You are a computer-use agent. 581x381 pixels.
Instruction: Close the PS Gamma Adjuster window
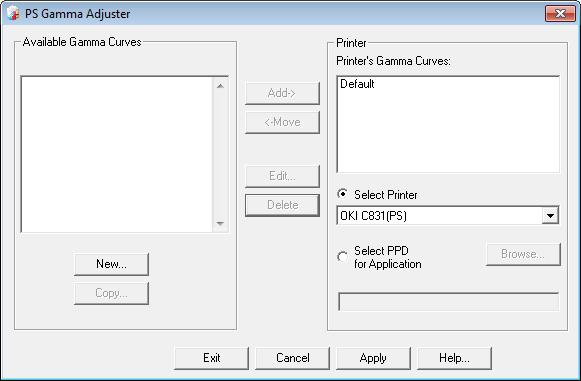coord(560,14)
